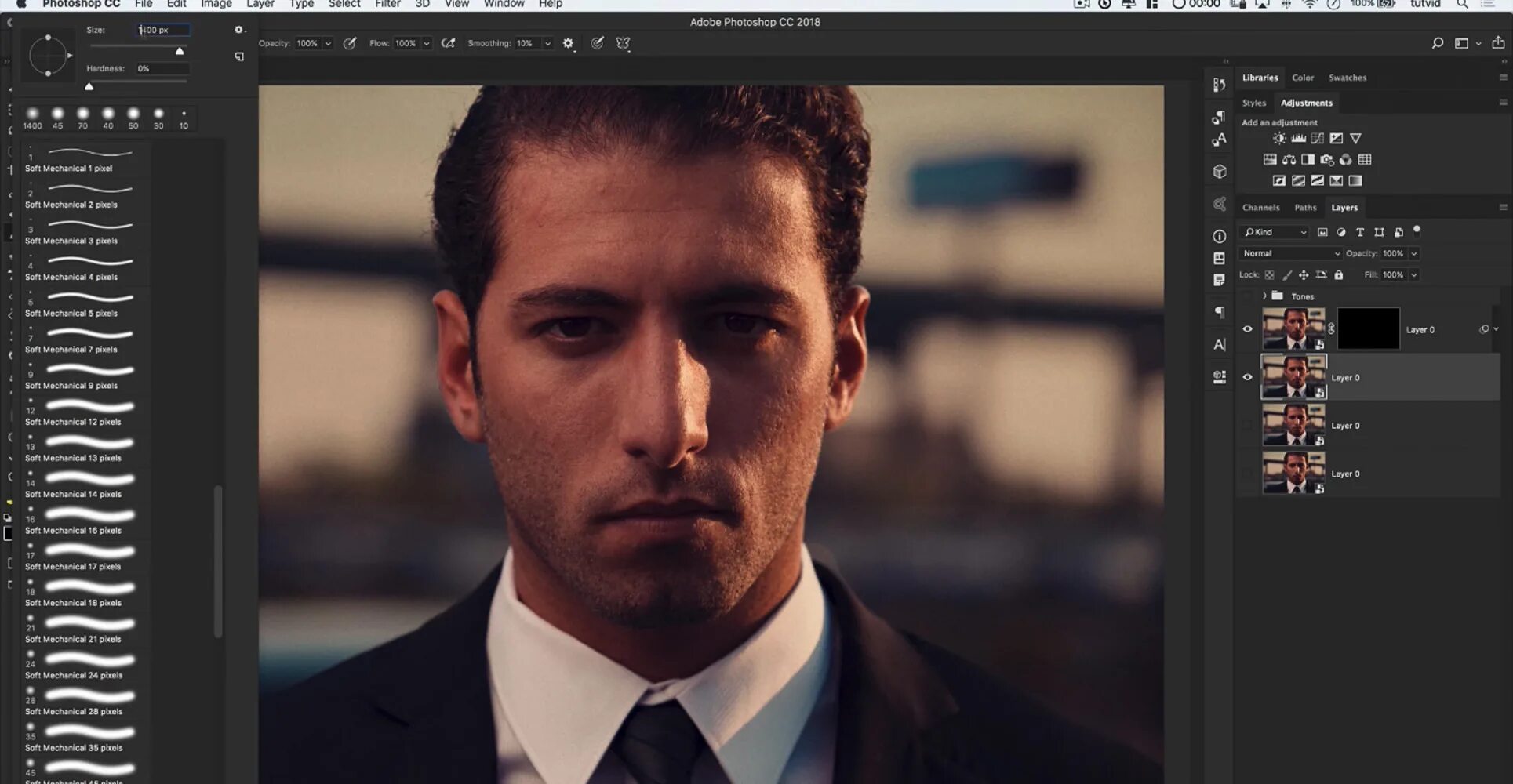
Task: Switch to the Swatches tab
Action: pyautogui.click(x=1348, y=78)
